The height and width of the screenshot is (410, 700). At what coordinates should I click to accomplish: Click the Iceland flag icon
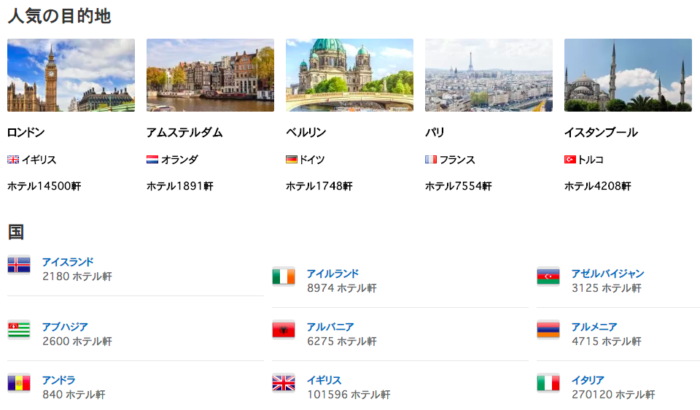click(19, 266)
